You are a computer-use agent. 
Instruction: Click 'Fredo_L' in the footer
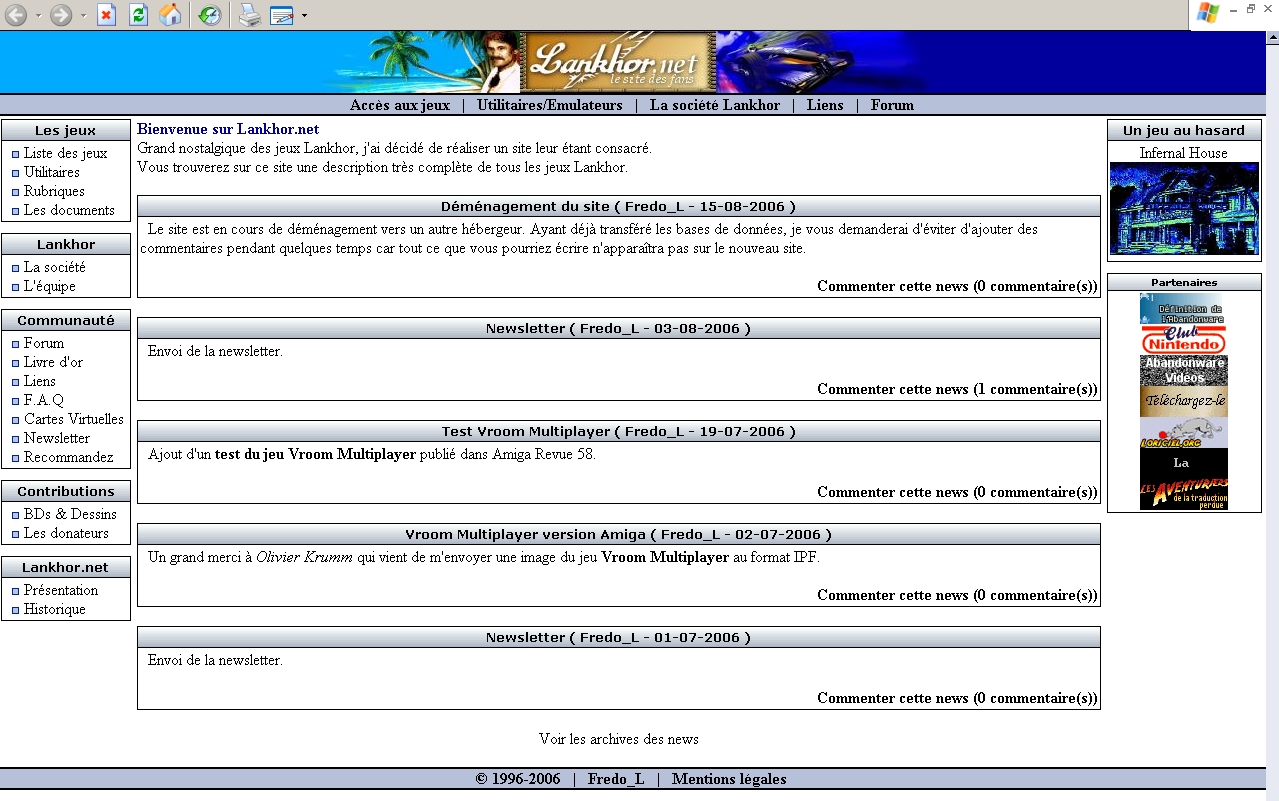tap(616, 779)
